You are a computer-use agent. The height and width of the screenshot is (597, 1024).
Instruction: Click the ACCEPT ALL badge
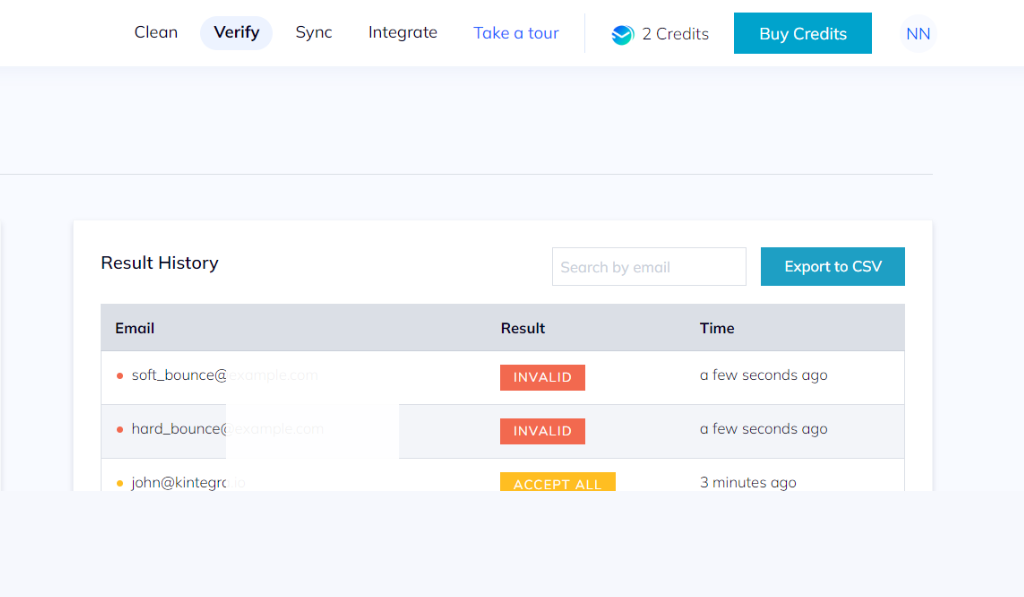[x=558, y=482]
